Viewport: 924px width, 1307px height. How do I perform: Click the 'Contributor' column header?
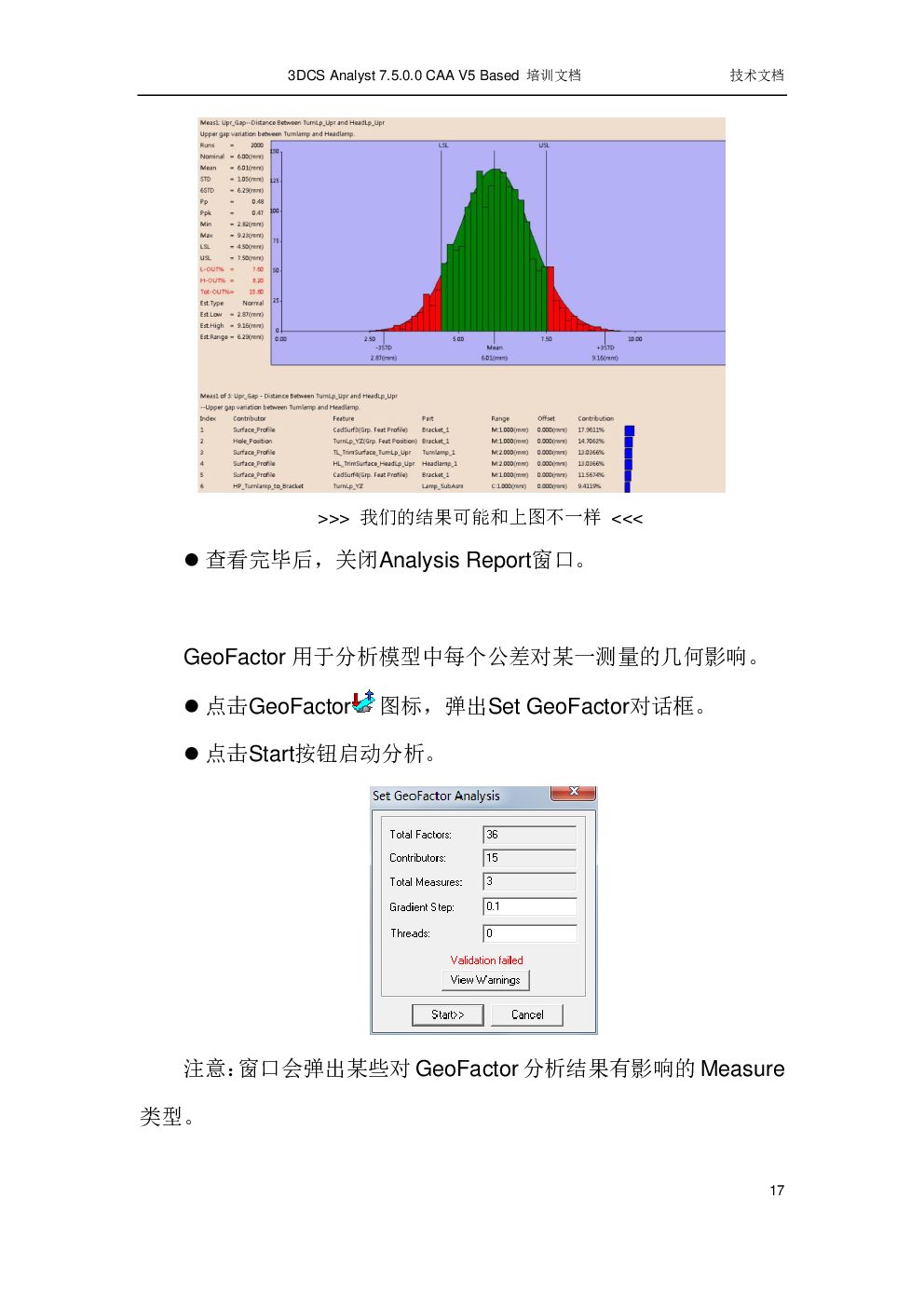coord(250,418)
